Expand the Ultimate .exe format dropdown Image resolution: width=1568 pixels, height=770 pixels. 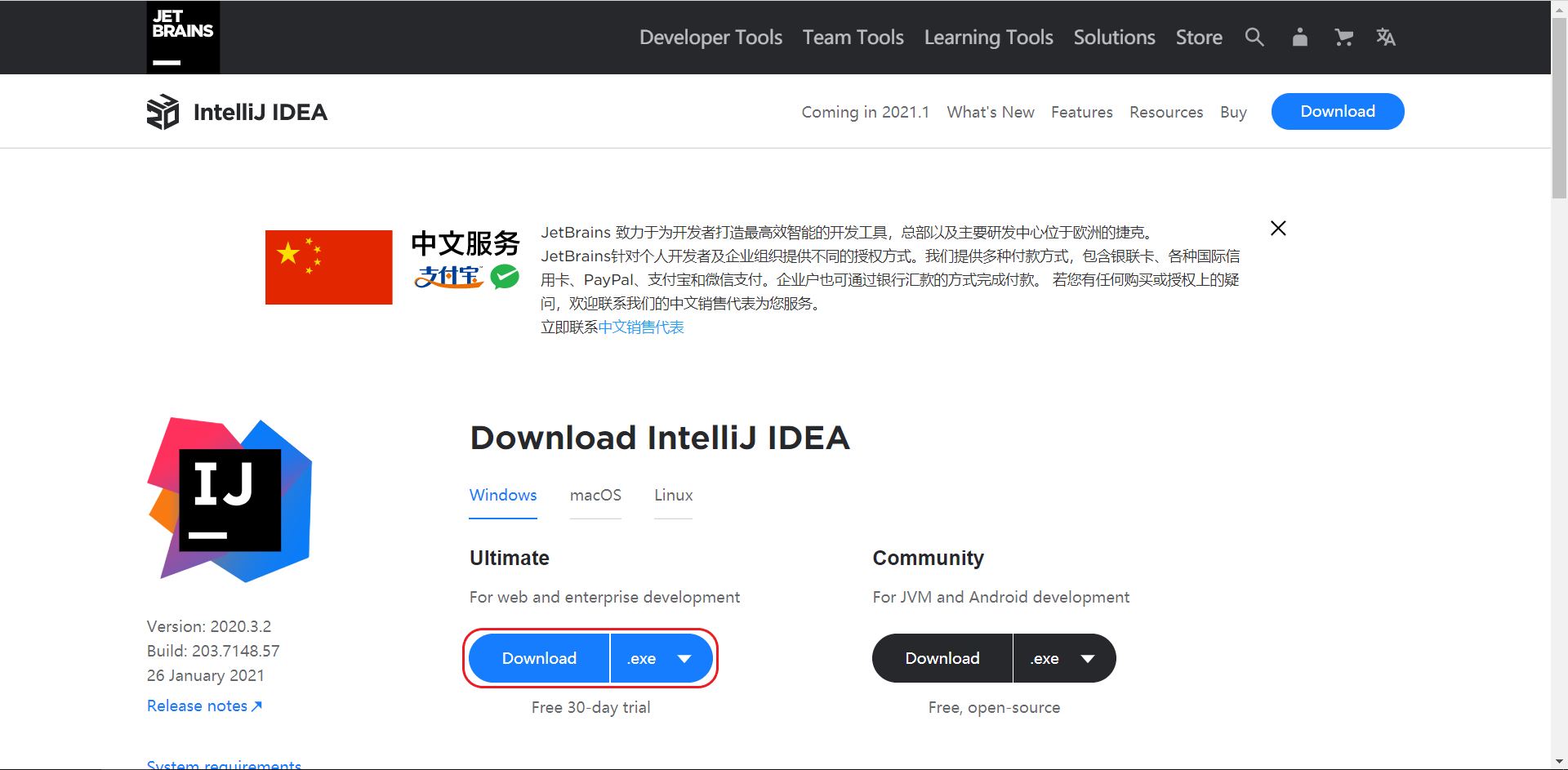pyautogui.click(x=661, y=658)
